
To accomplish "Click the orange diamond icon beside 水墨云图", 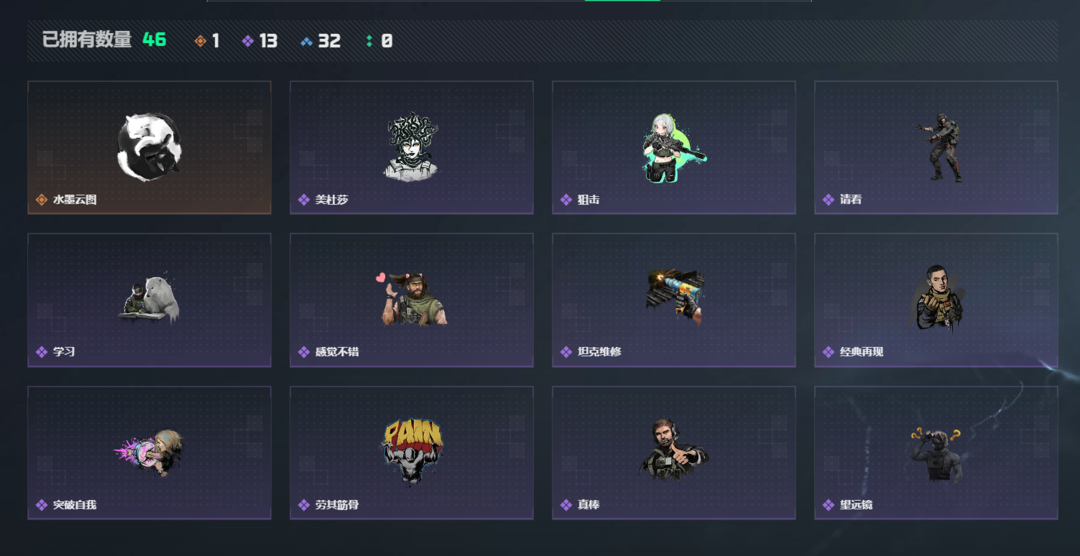I will pos(41,200).
